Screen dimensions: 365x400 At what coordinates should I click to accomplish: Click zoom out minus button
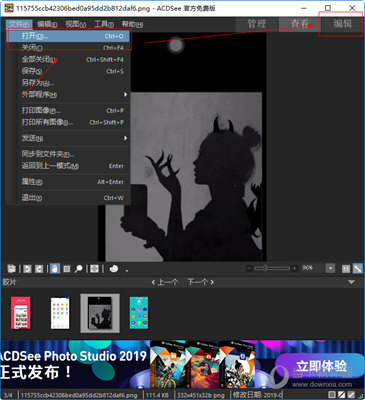(249, 268)
